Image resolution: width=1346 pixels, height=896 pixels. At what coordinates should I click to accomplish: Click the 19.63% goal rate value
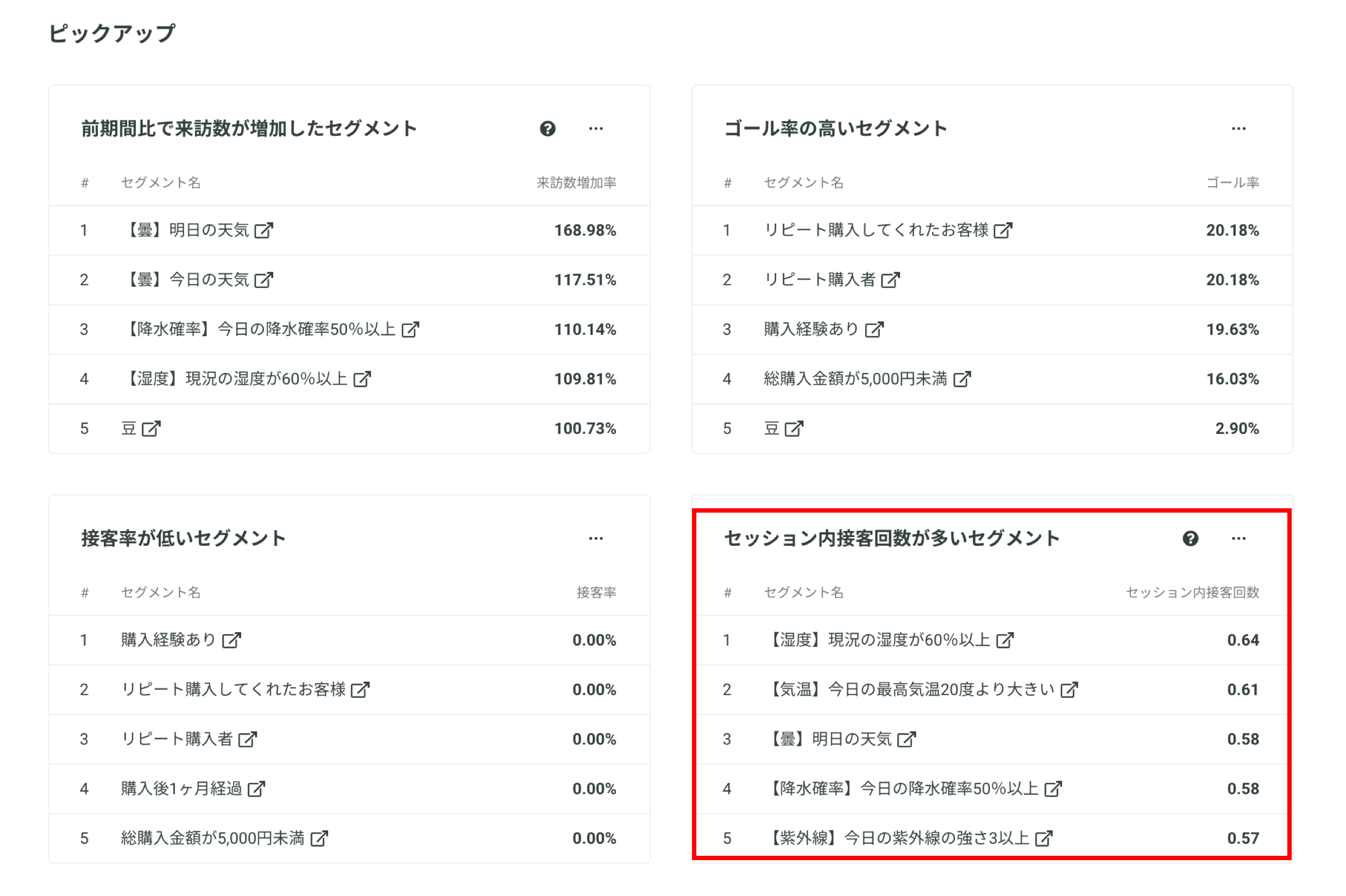point(1232,330)
